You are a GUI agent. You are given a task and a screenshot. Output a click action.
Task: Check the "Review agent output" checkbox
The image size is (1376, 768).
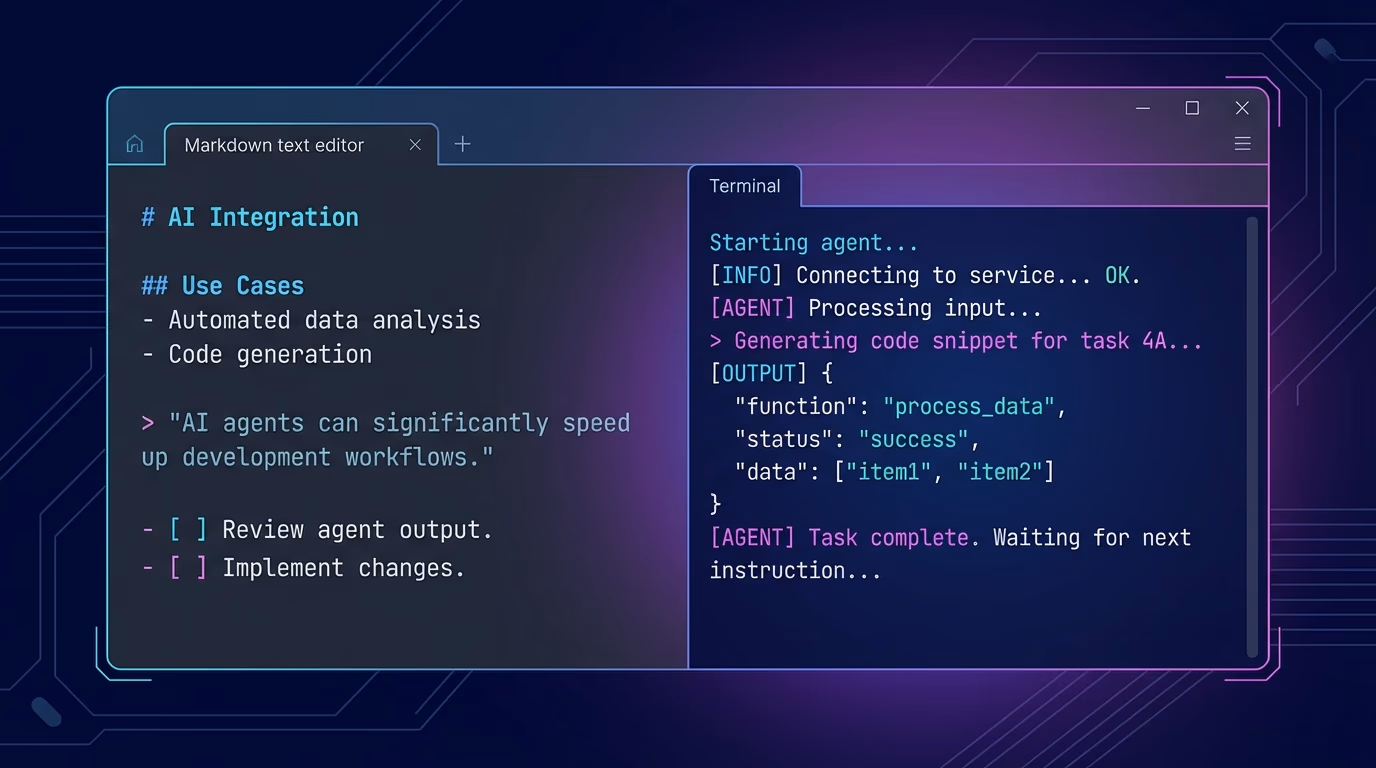188,530
